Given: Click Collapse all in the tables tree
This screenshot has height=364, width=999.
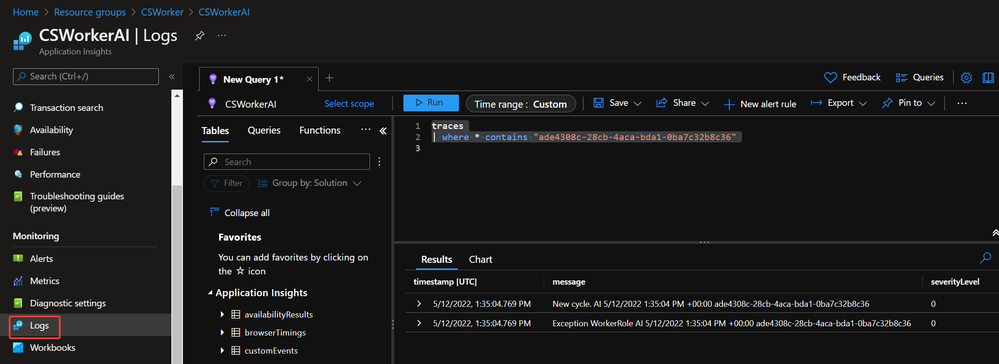Looking at the screenshot, I should [x=240, y=213].
